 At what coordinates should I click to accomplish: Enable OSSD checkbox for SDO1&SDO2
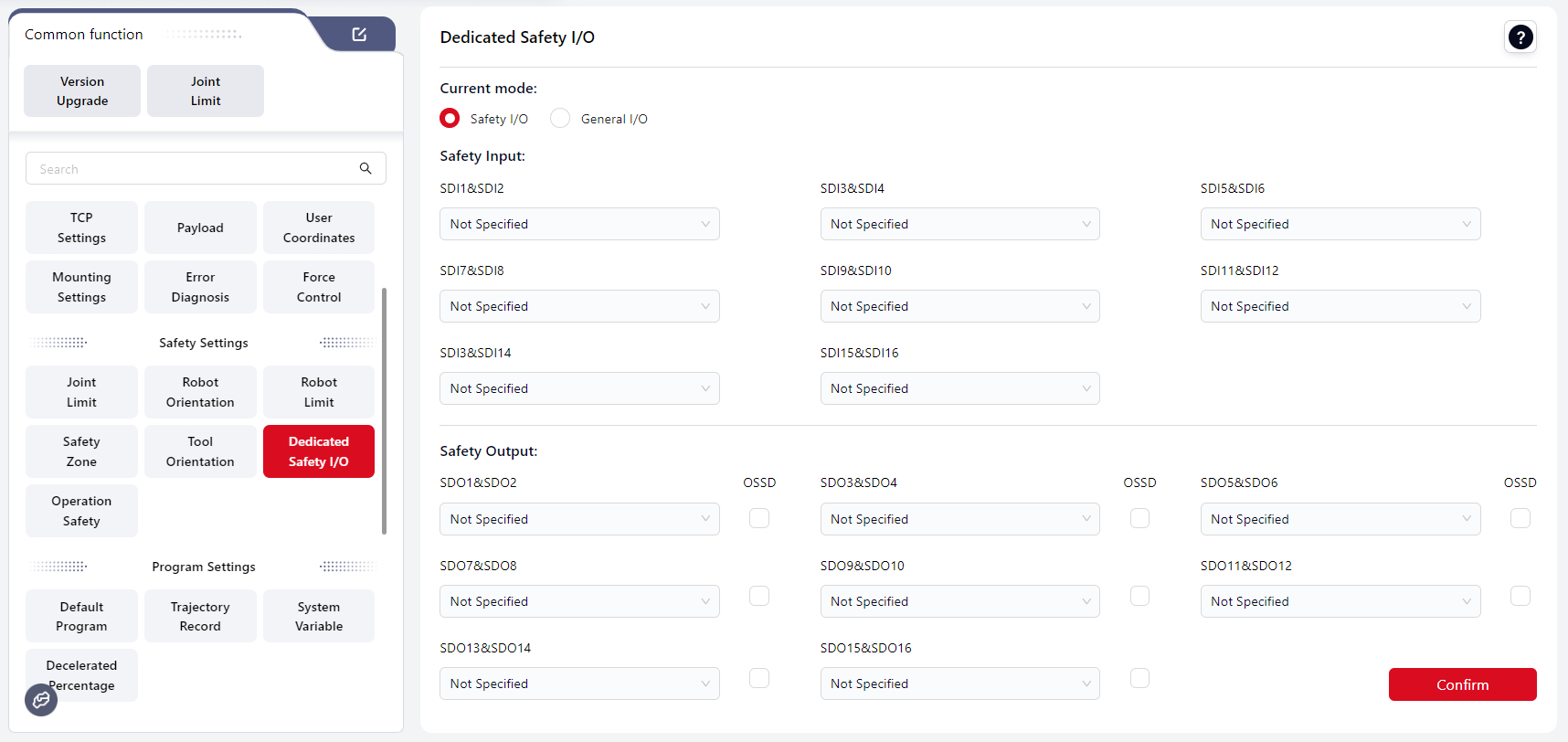pyautogui.click(x=758, y=518)
